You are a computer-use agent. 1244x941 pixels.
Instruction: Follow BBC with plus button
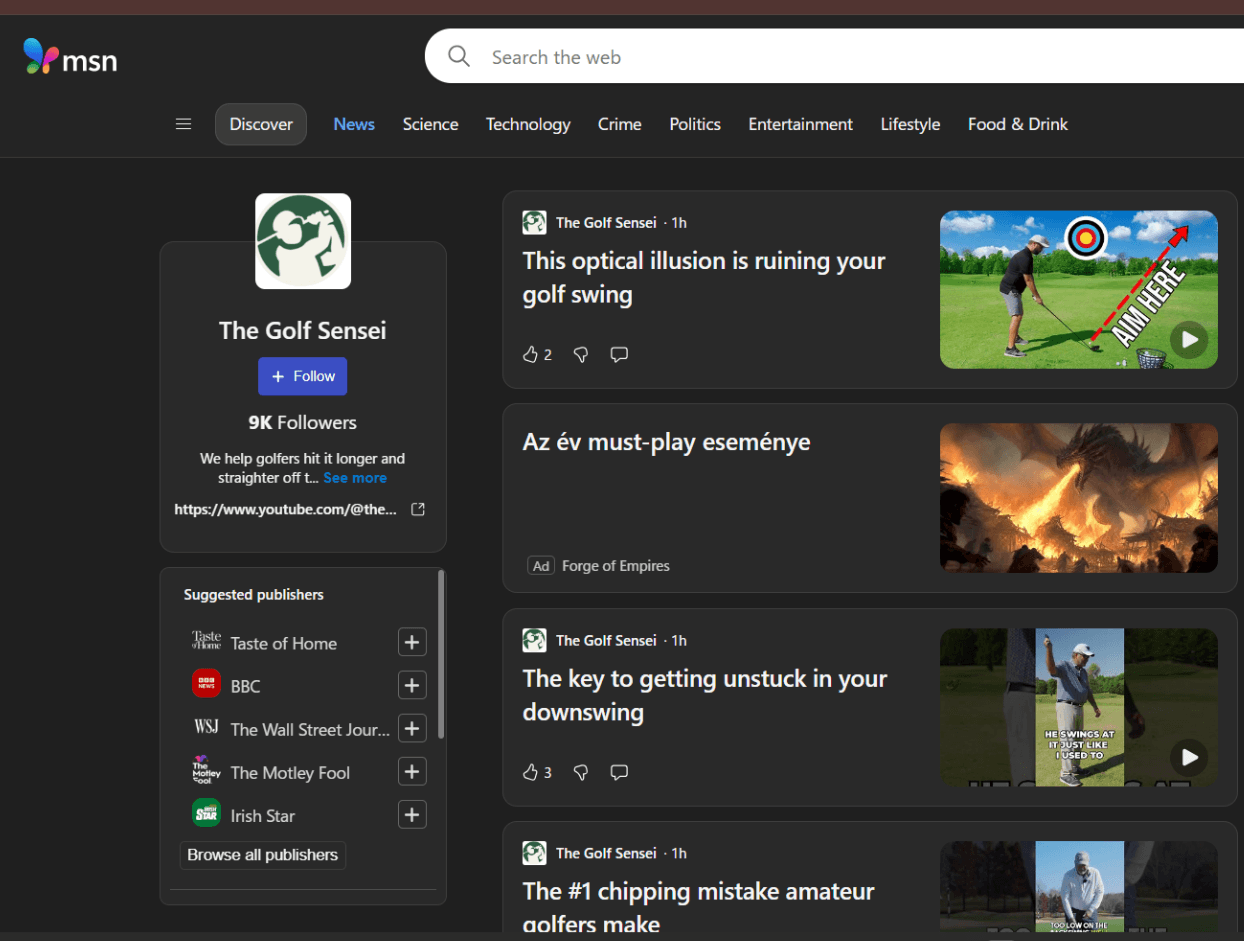(412, 685)
